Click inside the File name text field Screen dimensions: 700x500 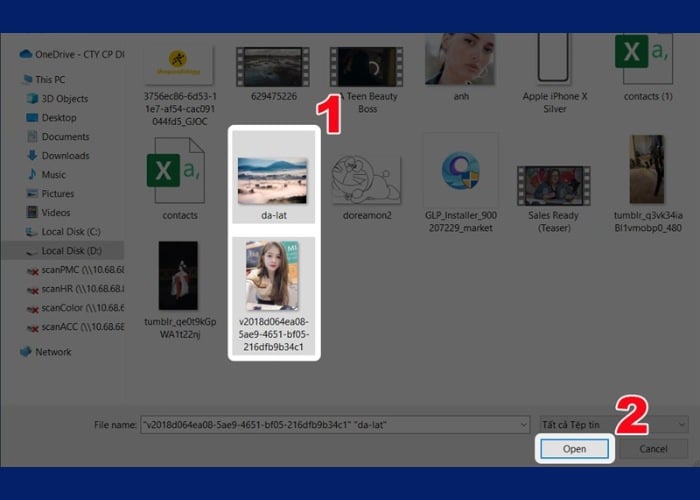[330, 425]
